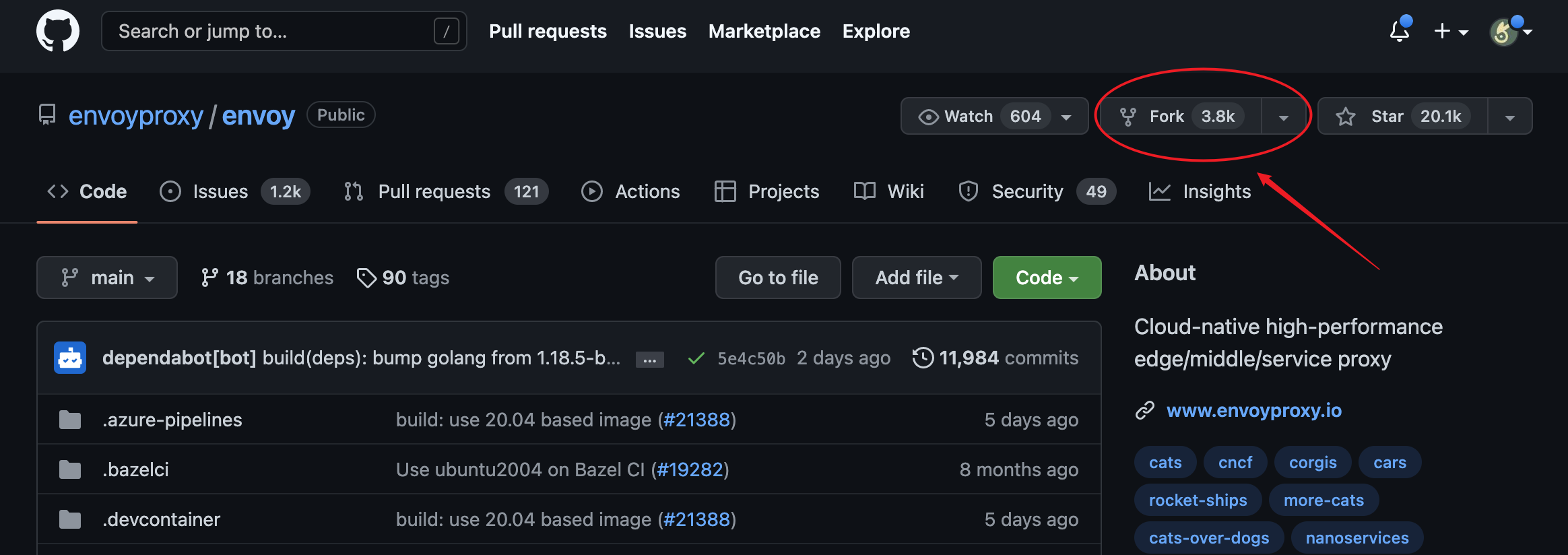View 11,984 commits history

point(995,358)
